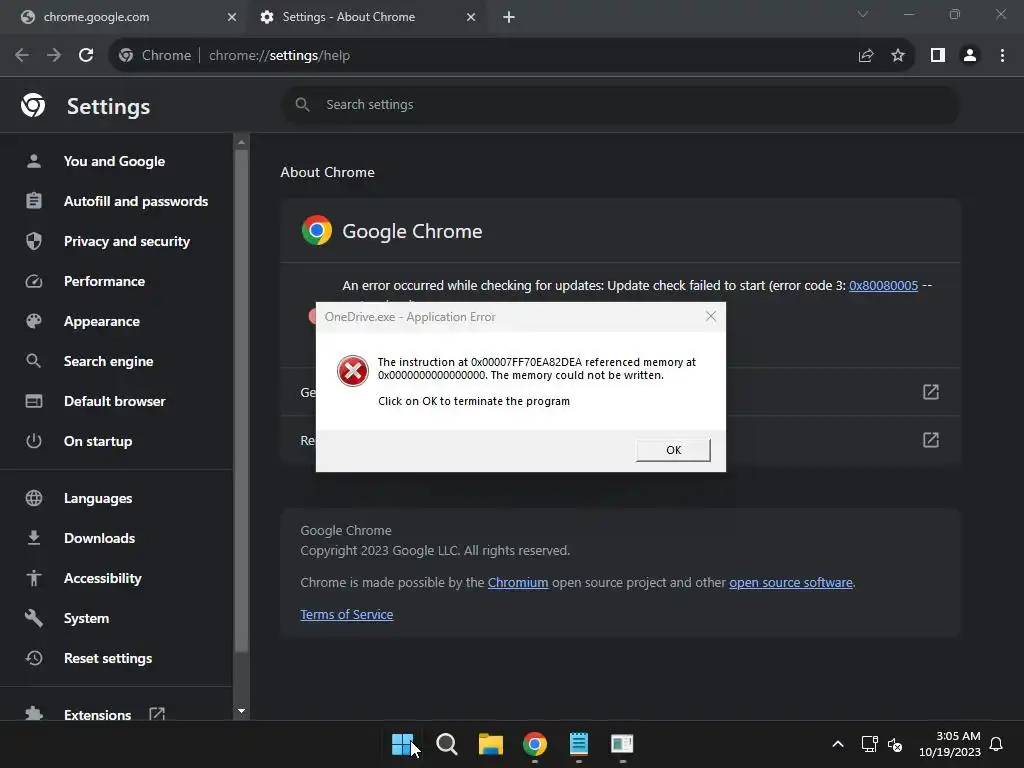Go to Downloads settings
Image resolution: width=1024 pixels, height=768 pixels.
tap(99, 538)
